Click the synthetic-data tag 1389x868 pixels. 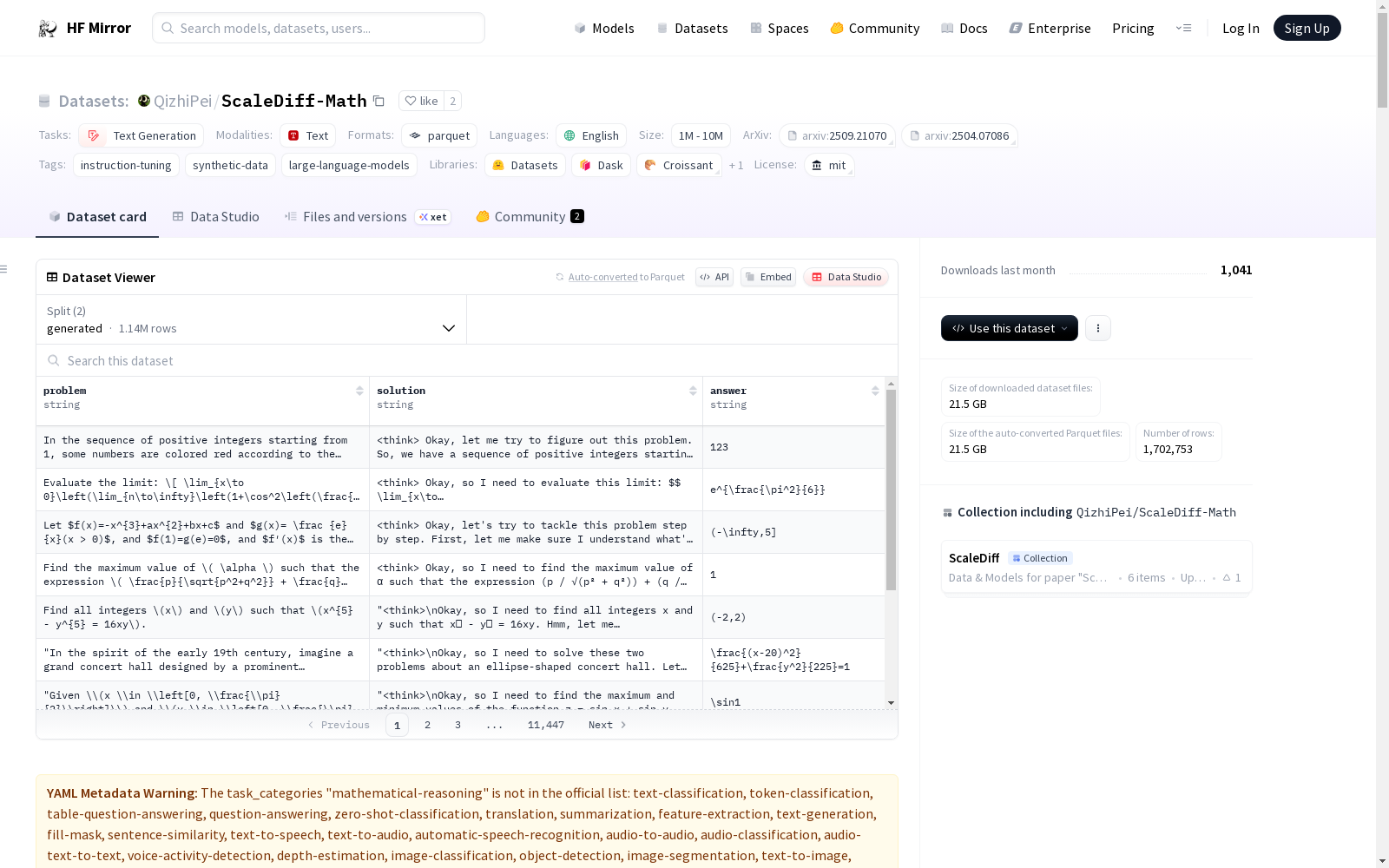(230, 165)
